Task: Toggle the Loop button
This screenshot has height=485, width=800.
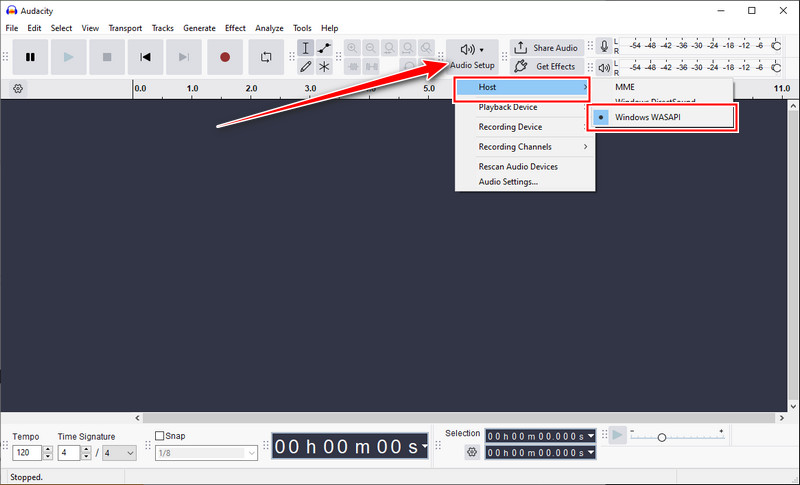Action: [266, 57]
